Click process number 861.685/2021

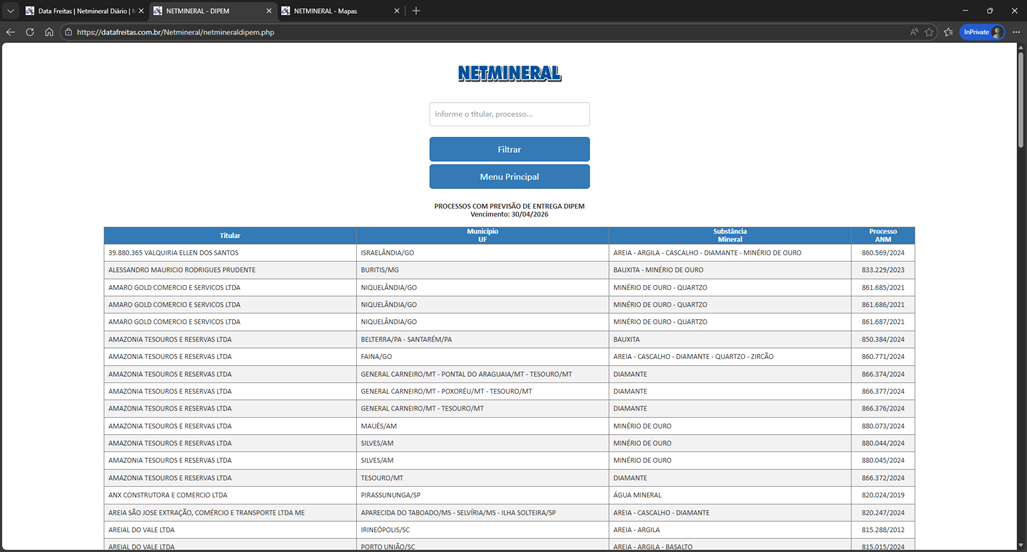click(883, 287)
